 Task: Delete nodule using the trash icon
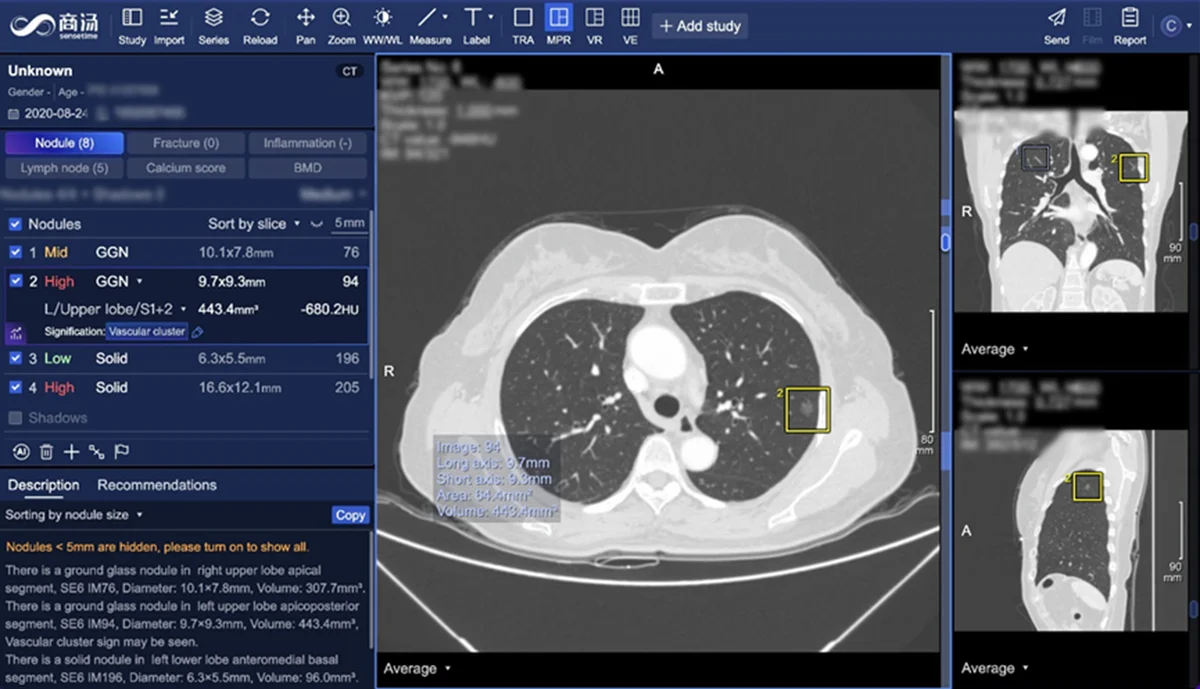(46, 452)
